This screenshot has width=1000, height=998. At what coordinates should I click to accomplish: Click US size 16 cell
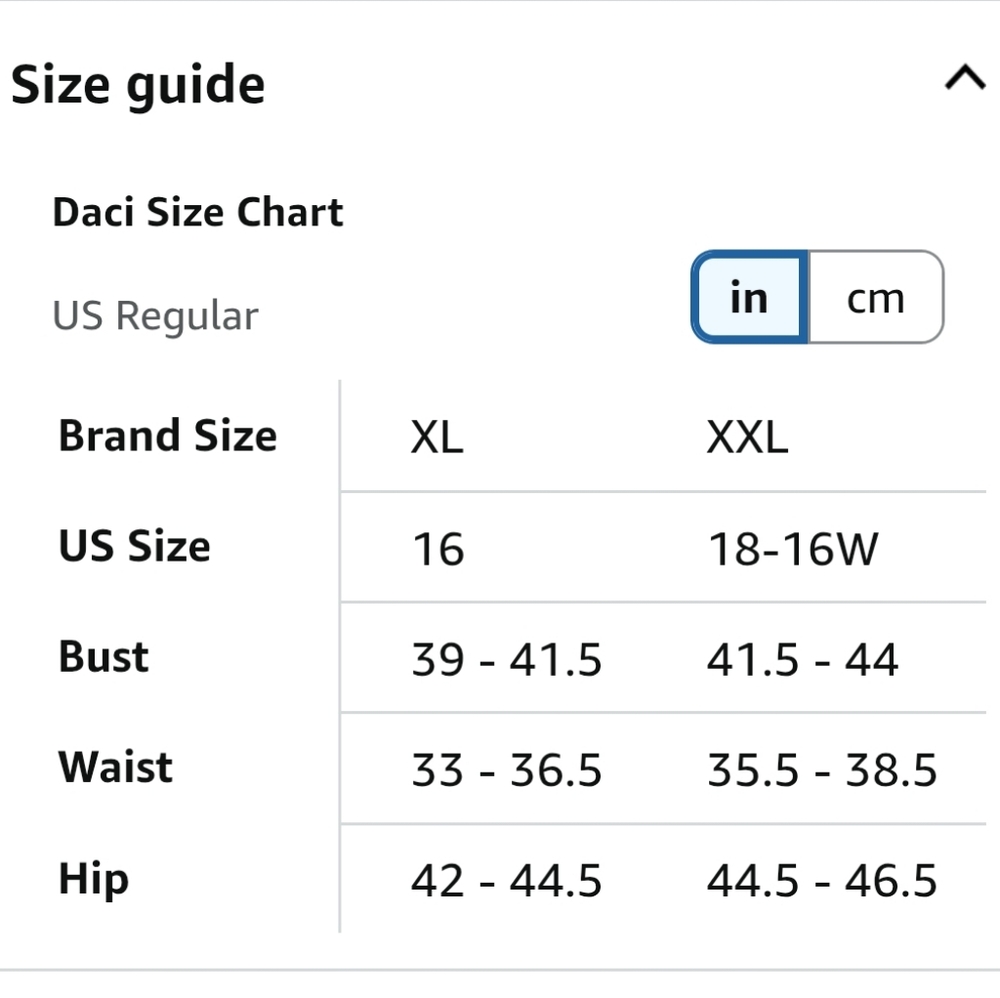tap(438, 549)
